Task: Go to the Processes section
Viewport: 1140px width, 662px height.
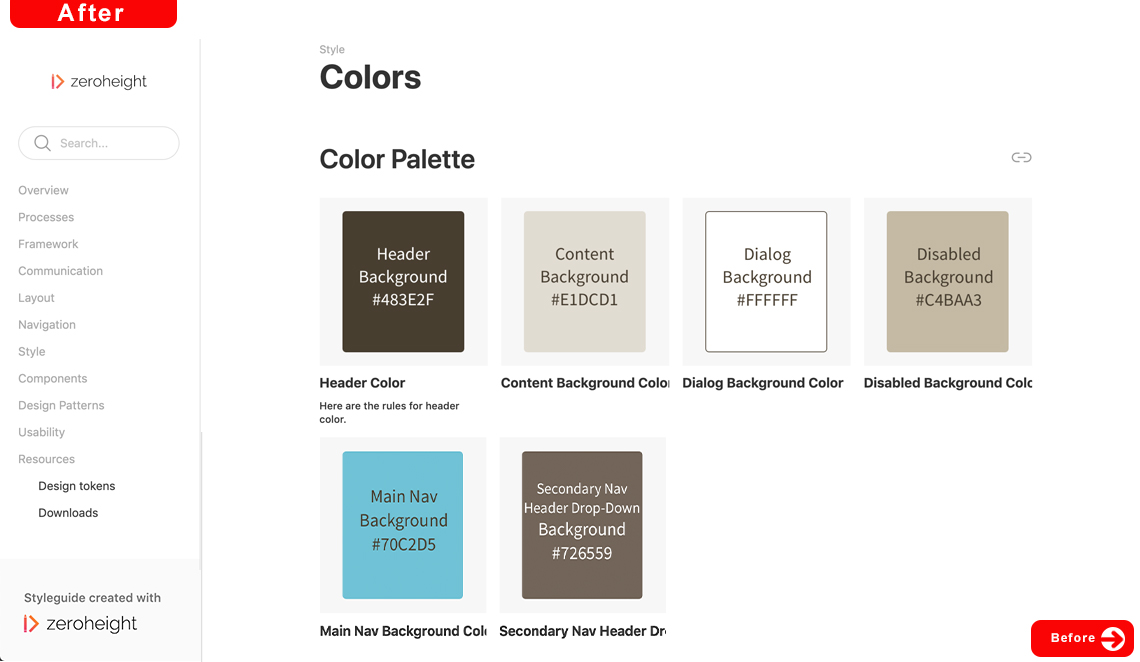Action: pyautogui.click(x=46, y=217)
